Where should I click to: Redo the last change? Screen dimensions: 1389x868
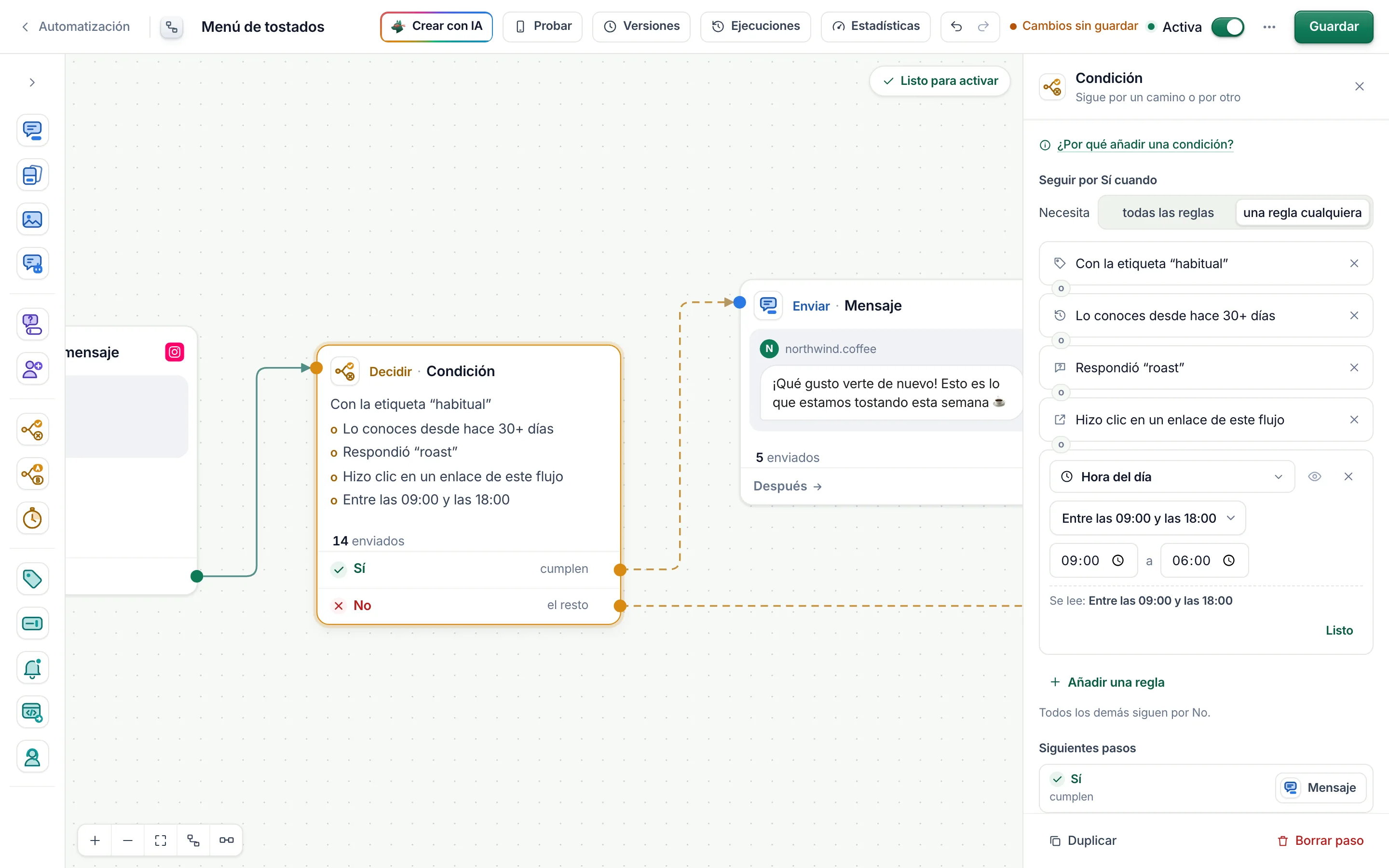983,27
